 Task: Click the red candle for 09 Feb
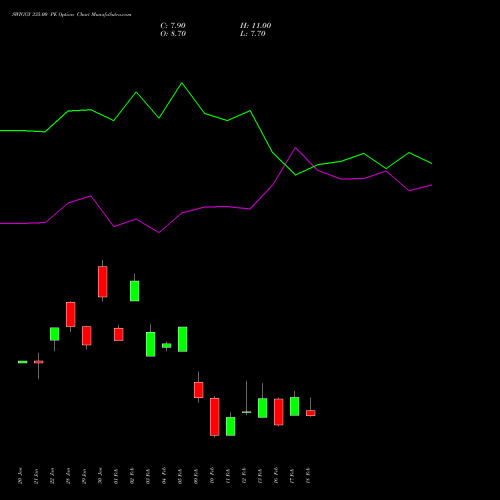point(199,390)
